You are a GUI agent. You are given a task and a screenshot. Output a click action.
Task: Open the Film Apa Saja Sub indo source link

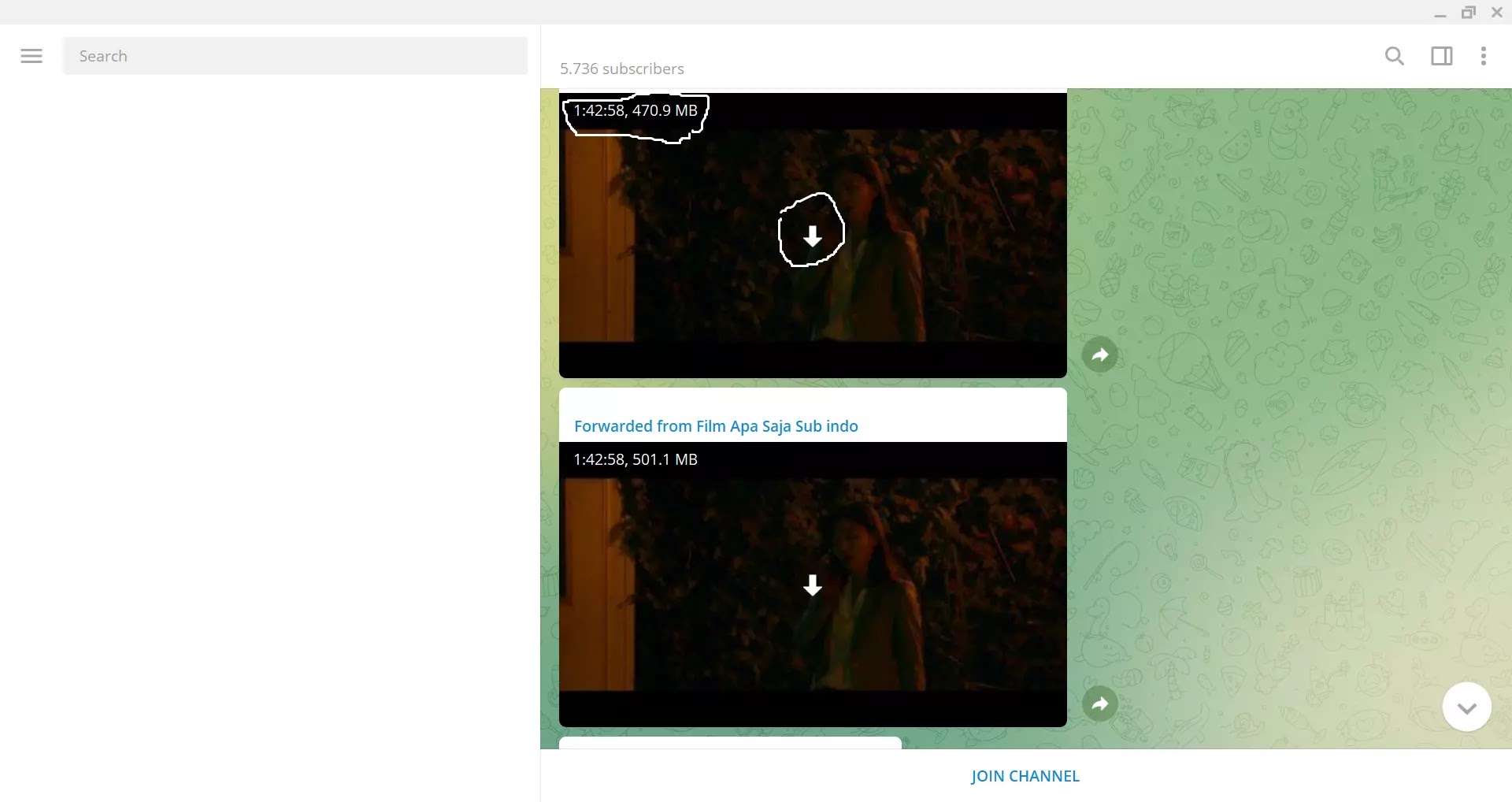777,426
